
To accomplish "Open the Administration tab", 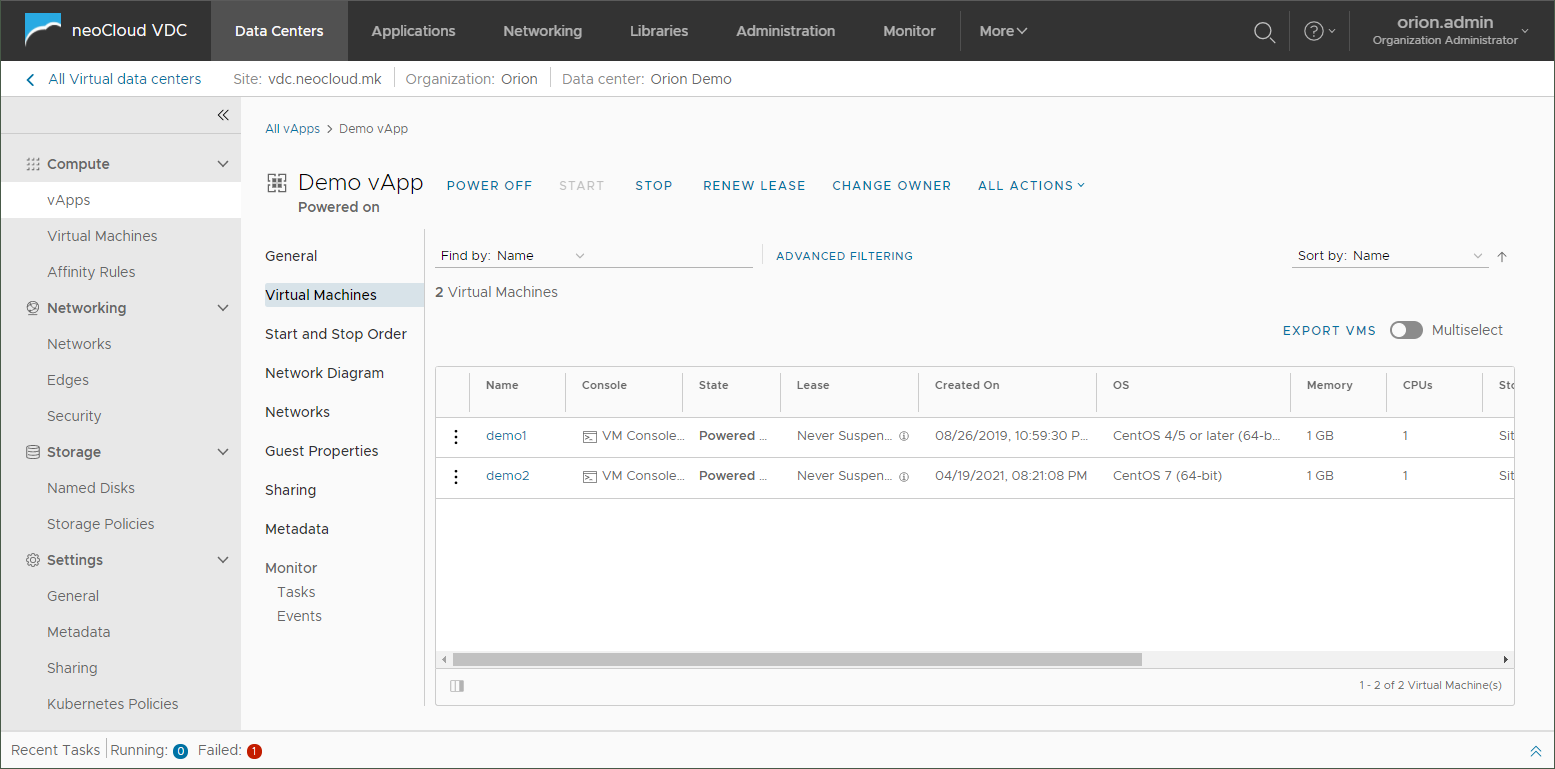I will coord(786,31).
